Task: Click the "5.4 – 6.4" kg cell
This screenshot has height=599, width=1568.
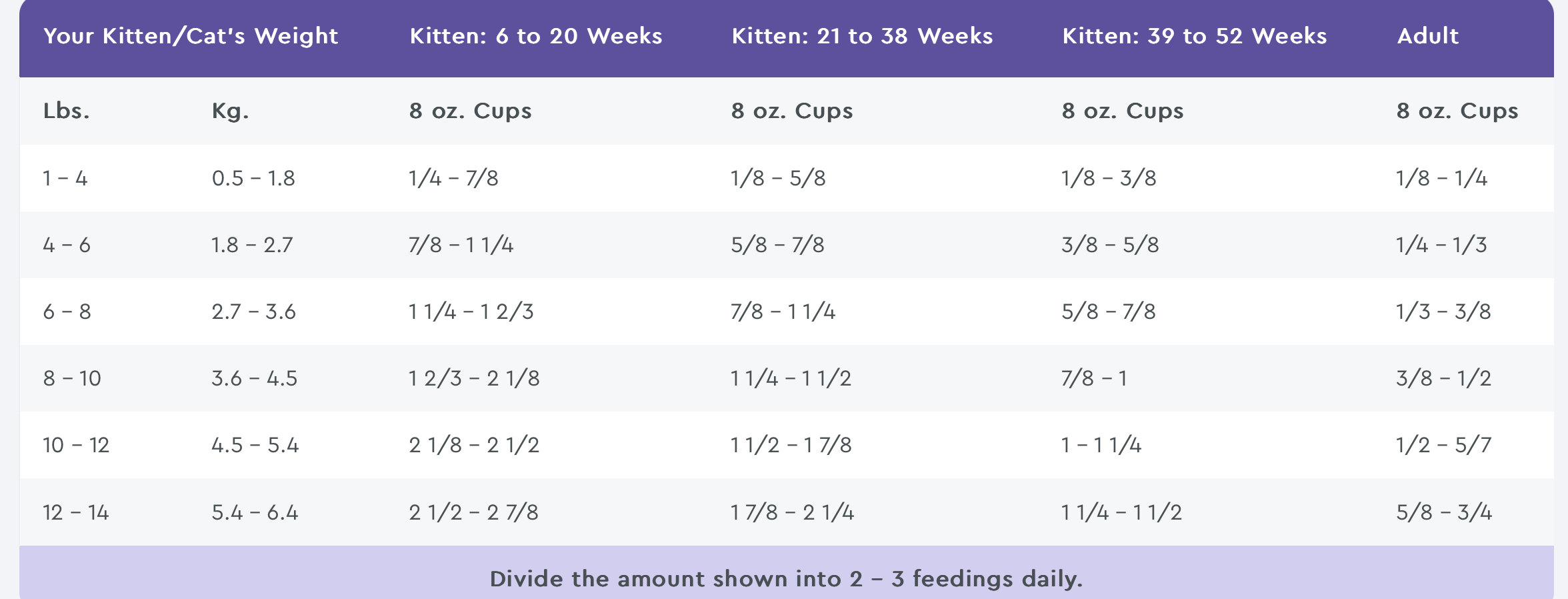Action: point(255,512)
